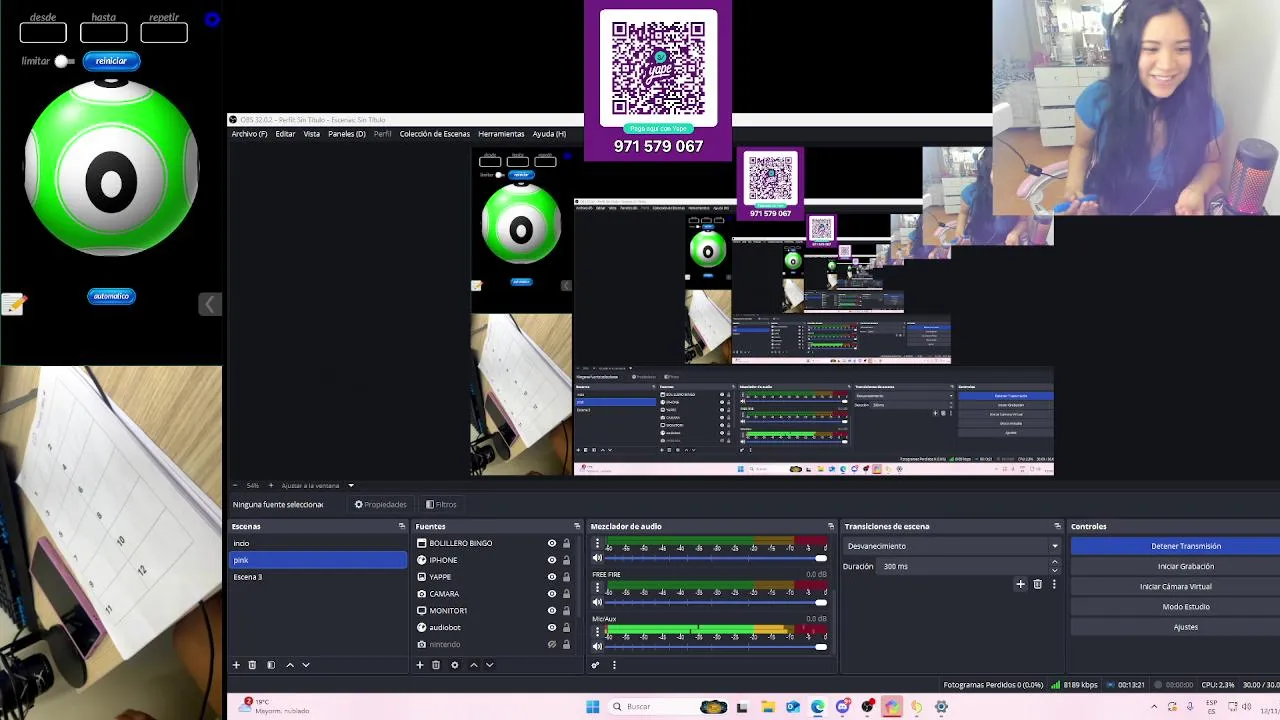The width and height of the screenshot is (1280, 720).
Task: Adjust Mic/Aux volume slider
Action: click(x=716, y=646)
